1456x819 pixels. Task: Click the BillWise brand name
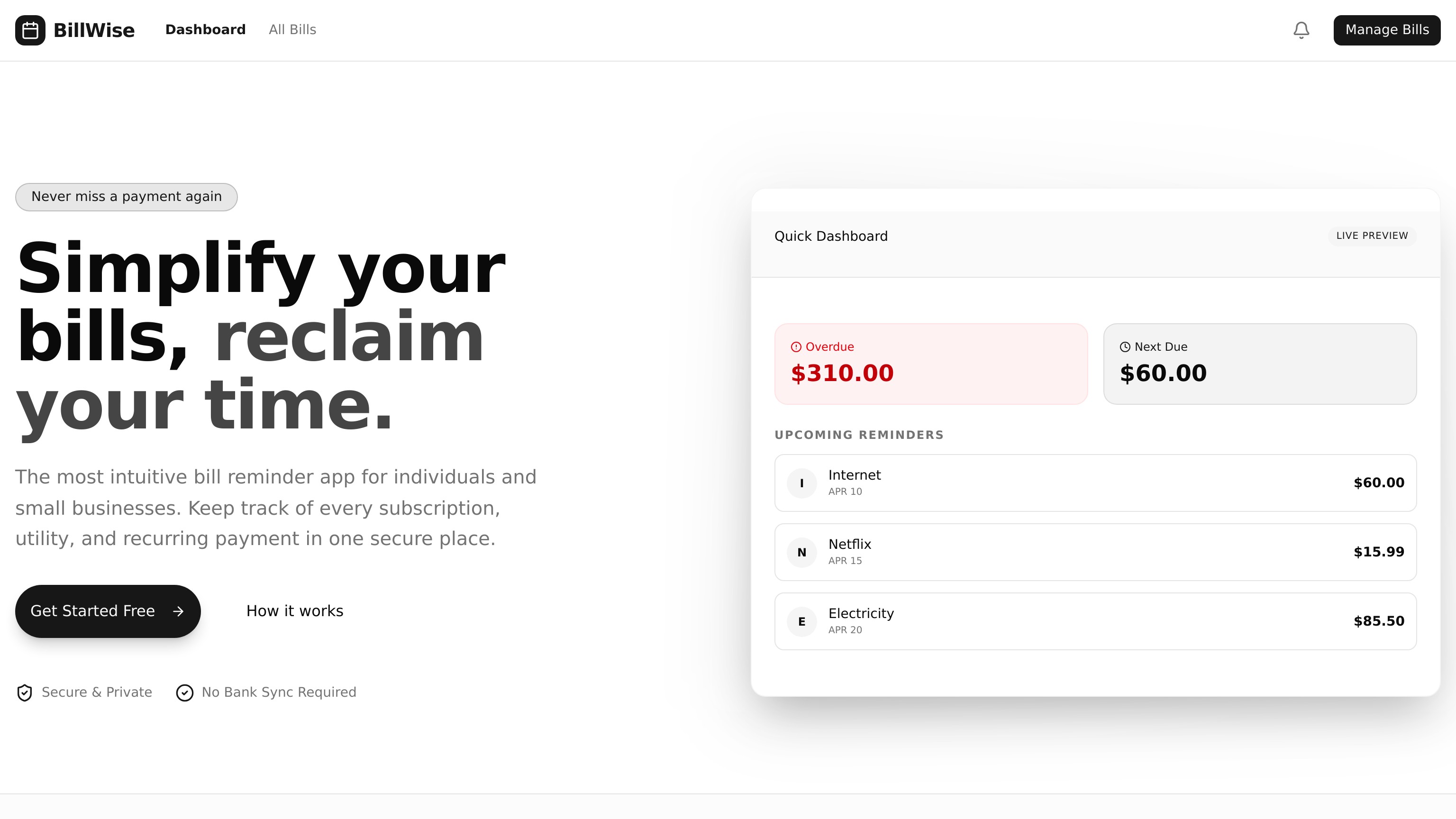(94, 30)
